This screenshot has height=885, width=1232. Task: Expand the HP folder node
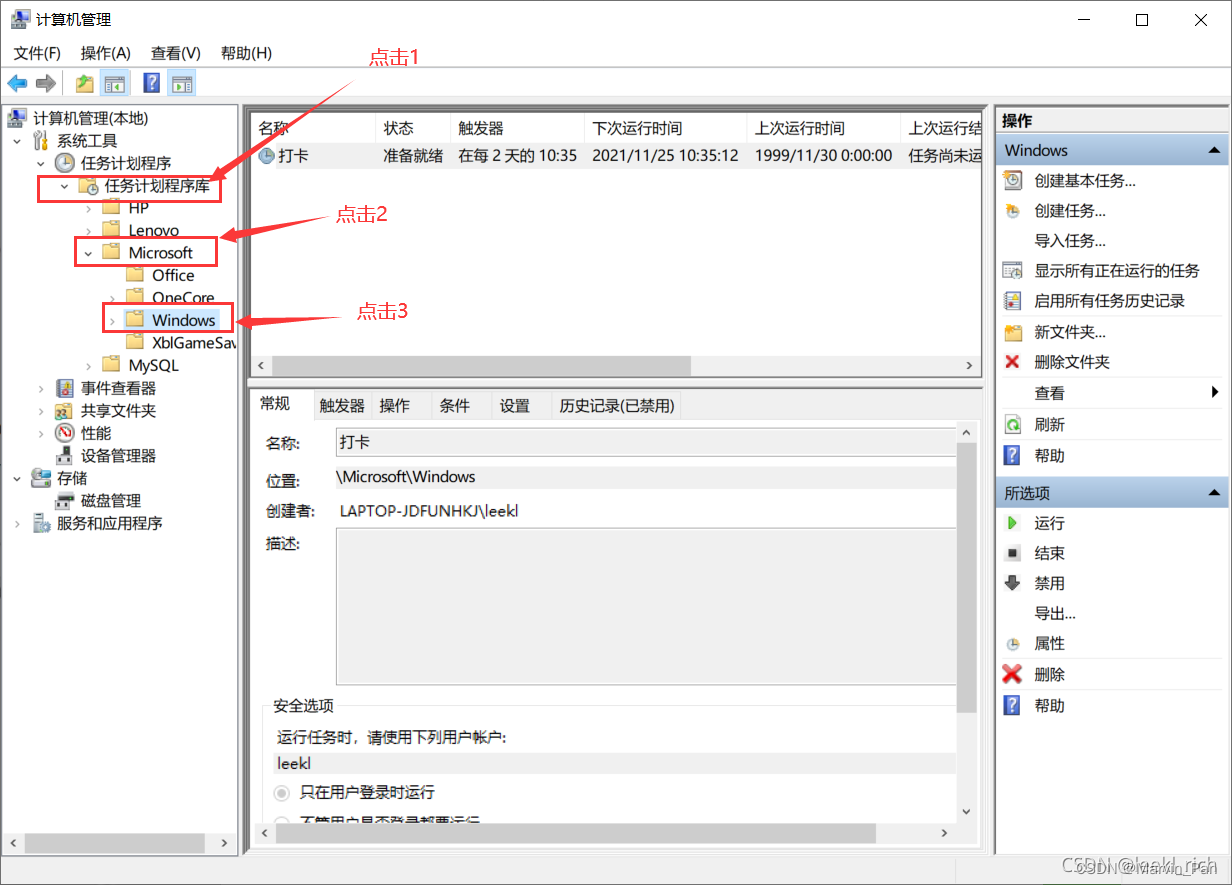[89, 208]
